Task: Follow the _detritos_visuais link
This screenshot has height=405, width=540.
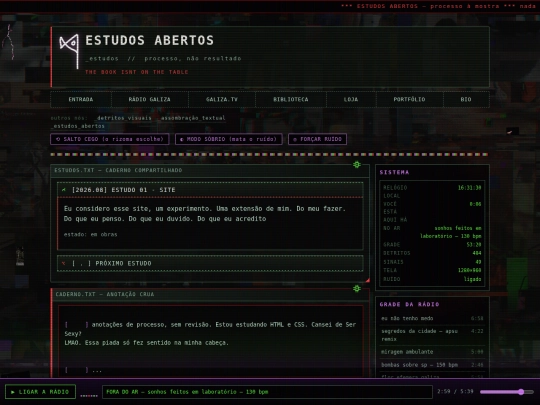Action: (x=124, y=118)
